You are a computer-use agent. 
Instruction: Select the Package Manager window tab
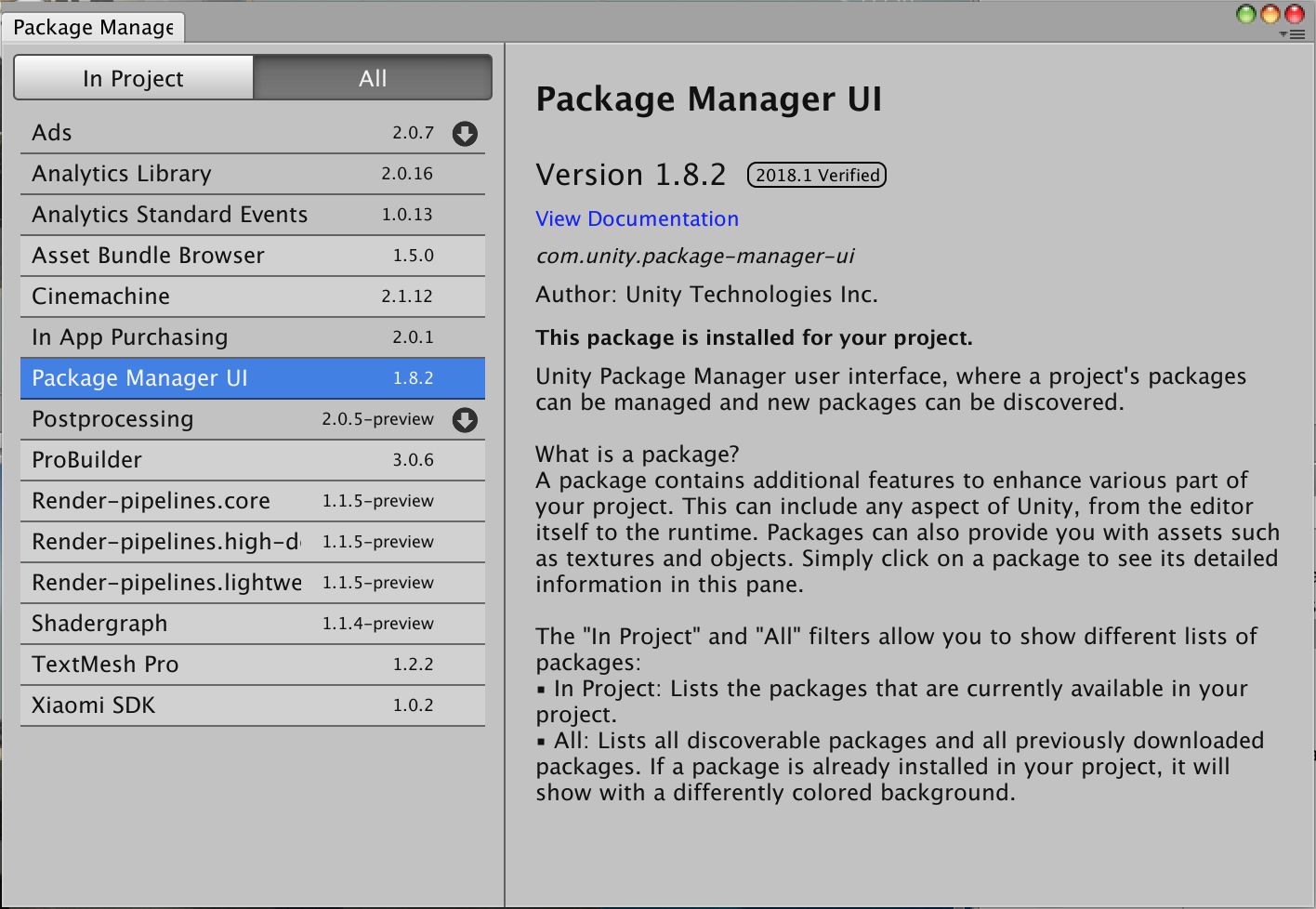point(93,27)
